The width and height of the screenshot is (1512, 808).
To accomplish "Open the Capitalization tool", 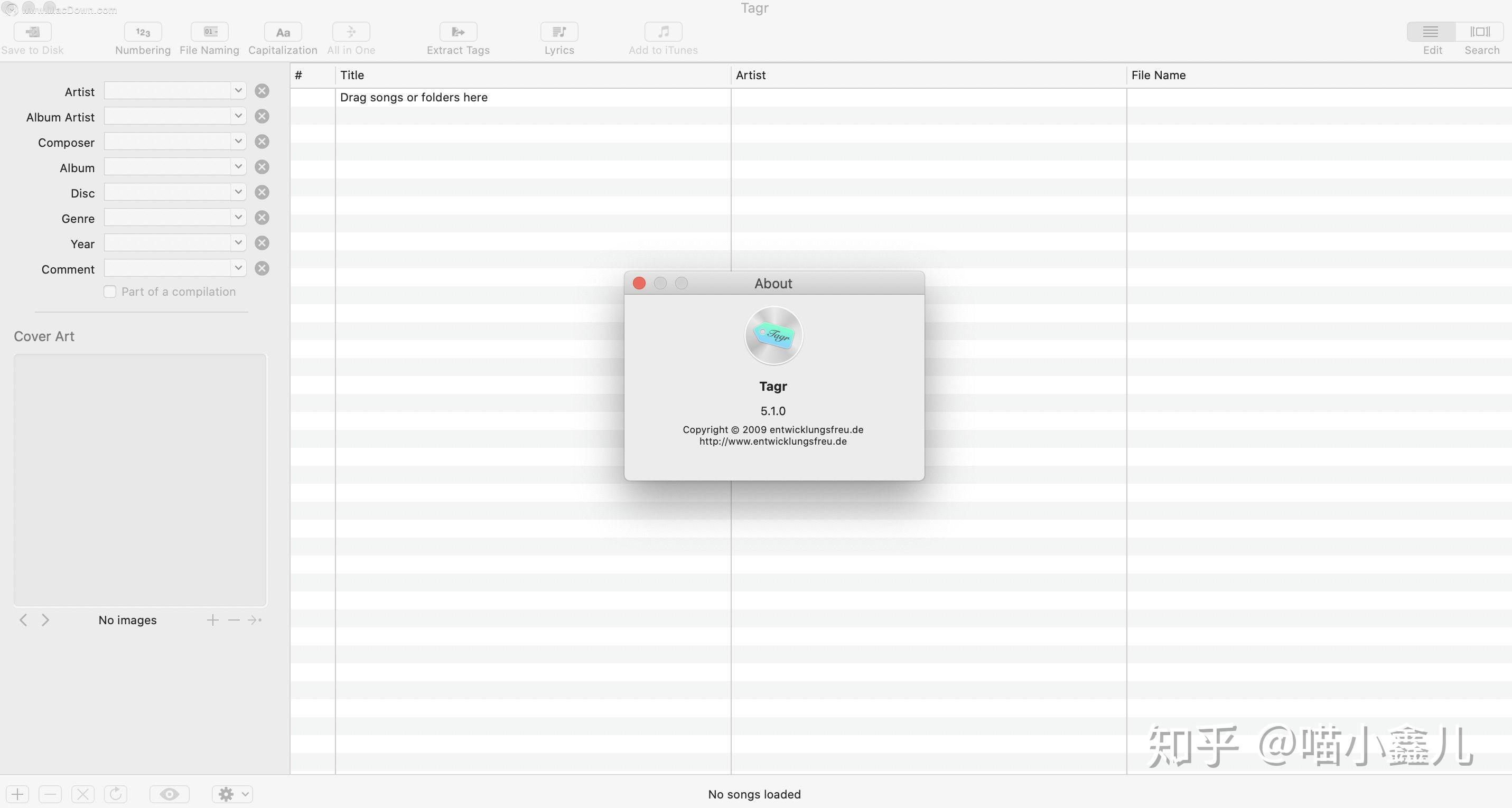I will (x=283, y=32).
